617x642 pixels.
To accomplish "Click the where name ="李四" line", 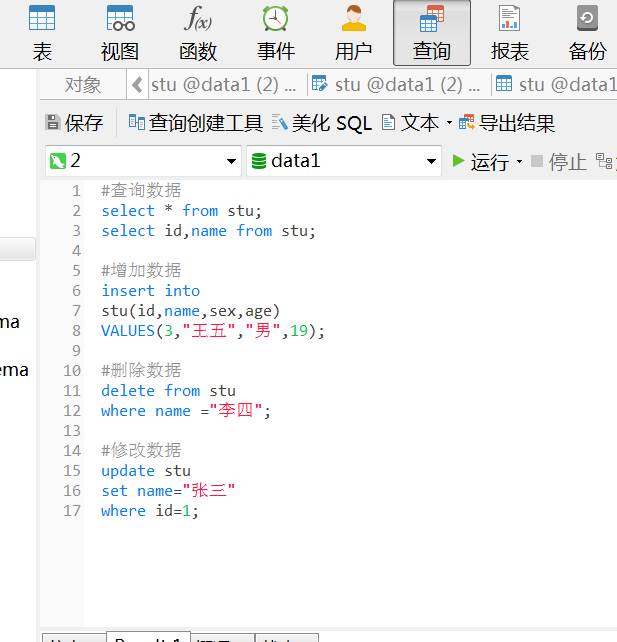I will [186, 411].
